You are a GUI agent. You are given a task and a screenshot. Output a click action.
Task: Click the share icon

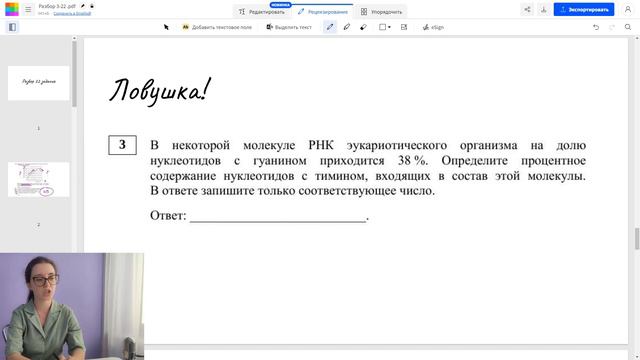(x=527, y=9)
